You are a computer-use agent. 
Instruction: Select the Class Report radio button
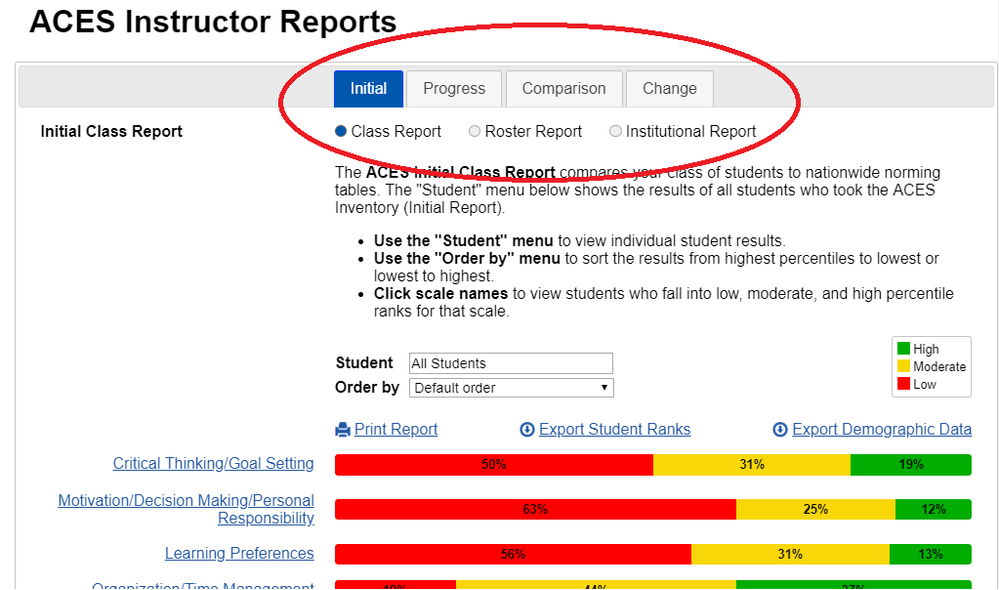point(341,132)
